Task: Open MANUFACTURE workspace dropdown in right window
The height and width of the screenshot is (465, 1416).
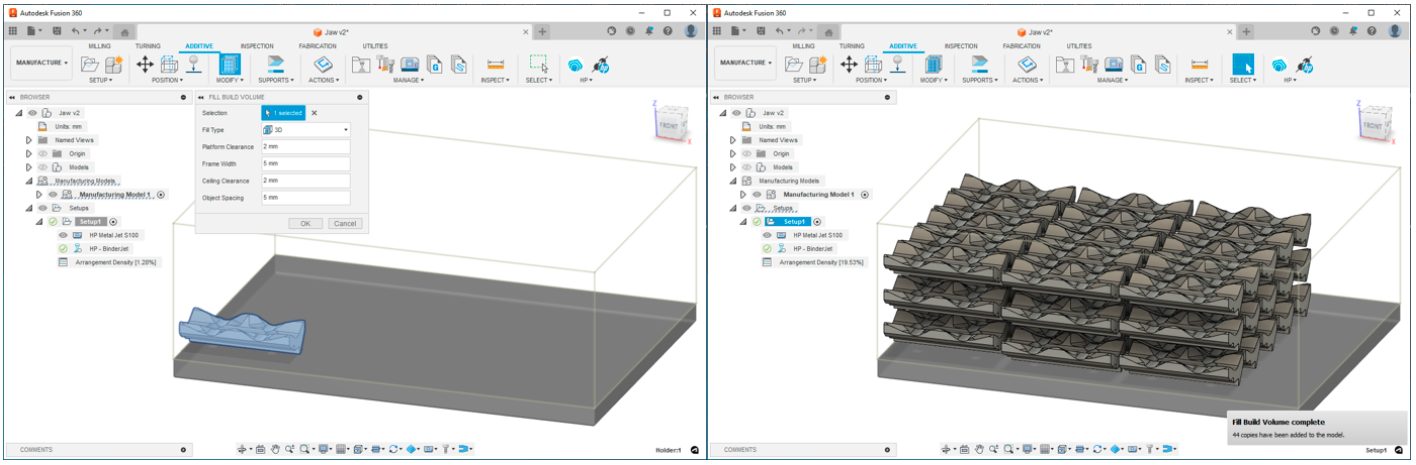Action: (745, 62)
